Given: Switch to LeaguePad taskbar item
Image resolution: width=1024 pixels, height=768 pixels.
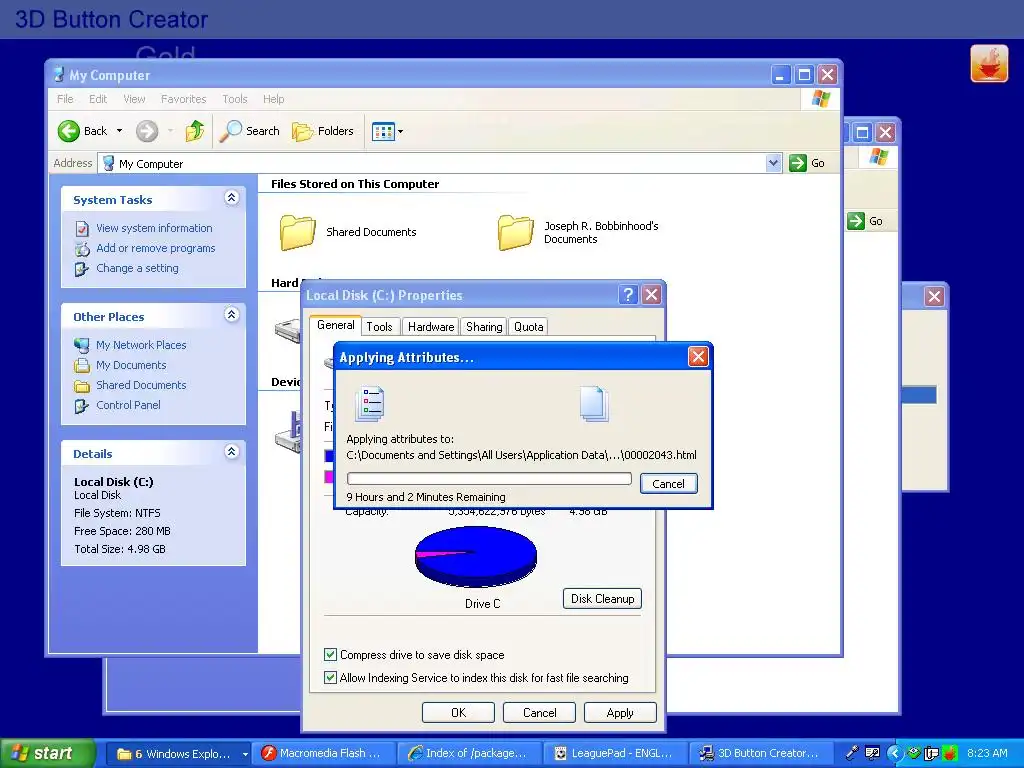Looking at the screenshot, I should click(x=617, y=753).
